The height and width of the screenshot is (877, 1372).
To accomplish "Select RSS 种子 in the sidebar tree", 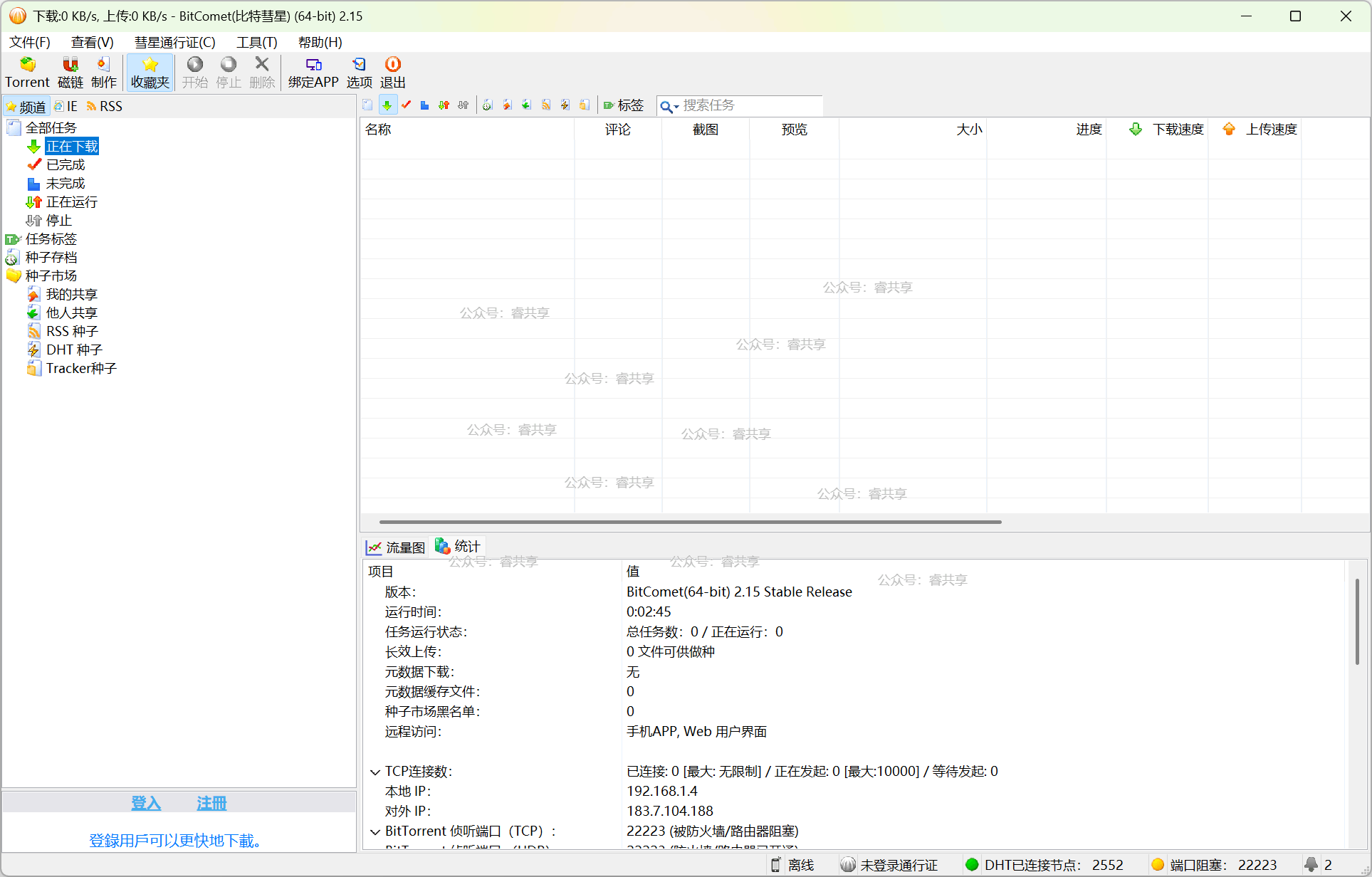I will coord(73,331).
